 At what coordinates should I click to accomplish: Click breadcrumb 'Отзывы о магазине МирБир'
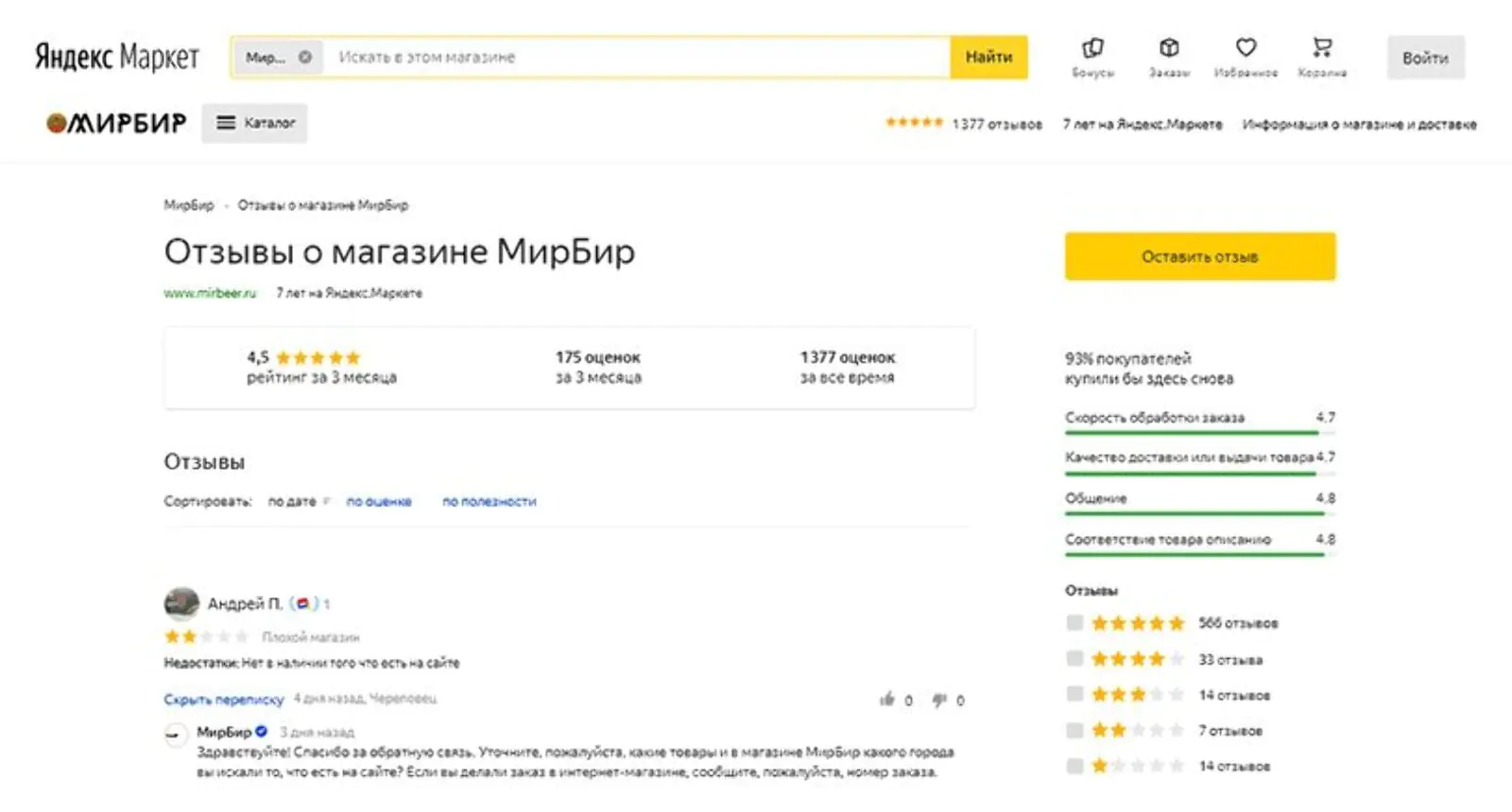(x=323, y=204)
